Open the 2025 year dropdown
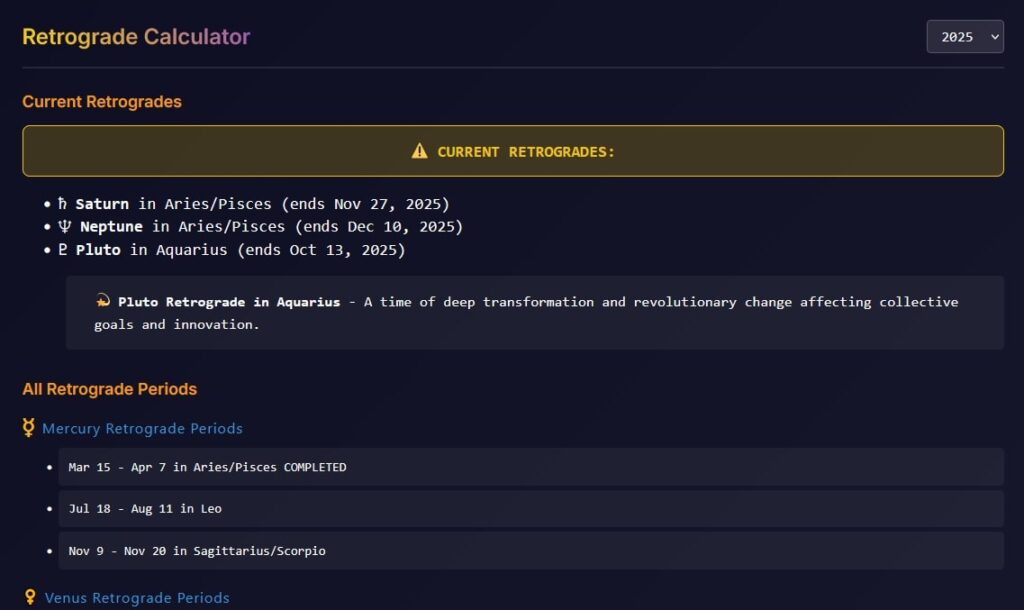The width and height of the screenshot is (1024, 610). coord(964,37)
